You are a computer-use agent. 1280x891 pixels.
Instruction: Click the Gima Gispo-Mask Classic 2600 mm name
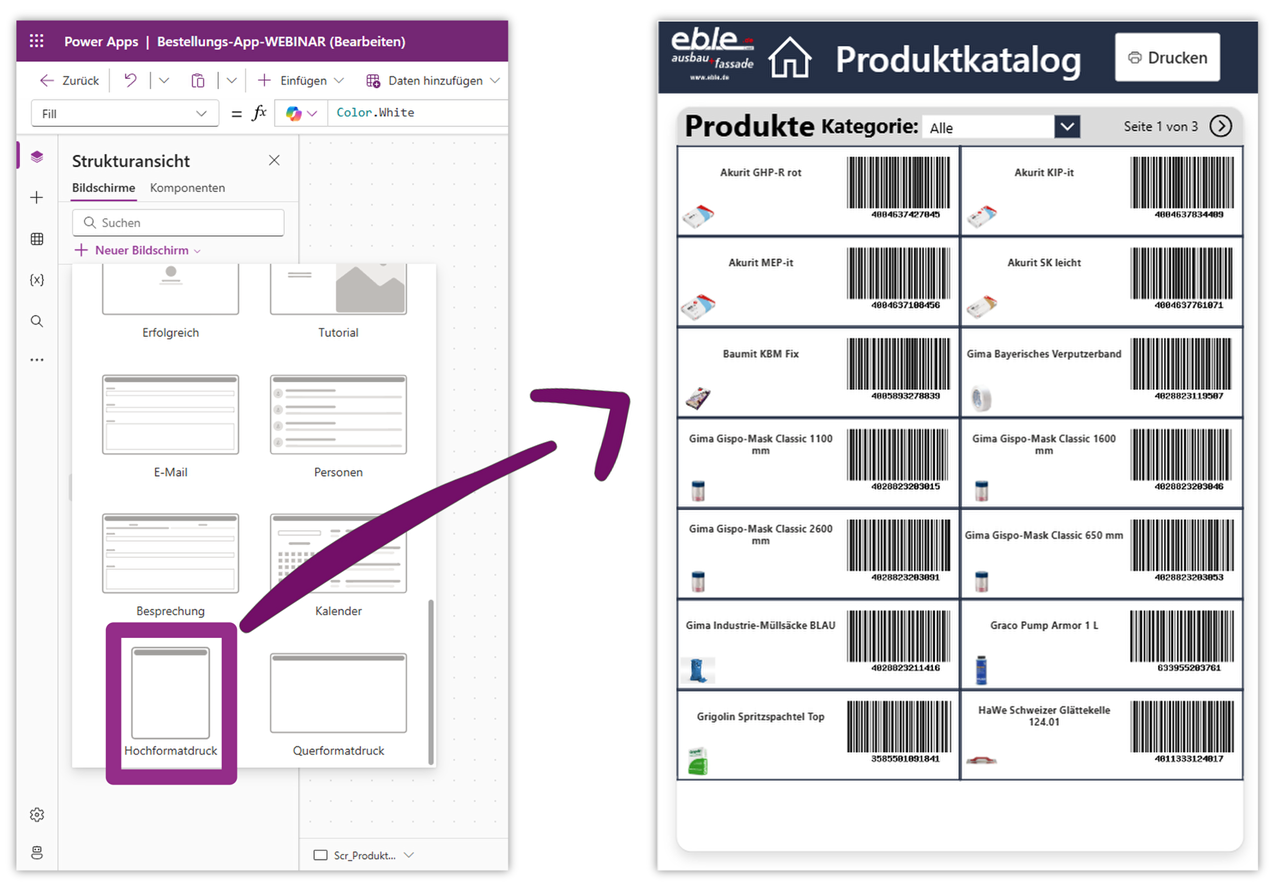point(761,535)
